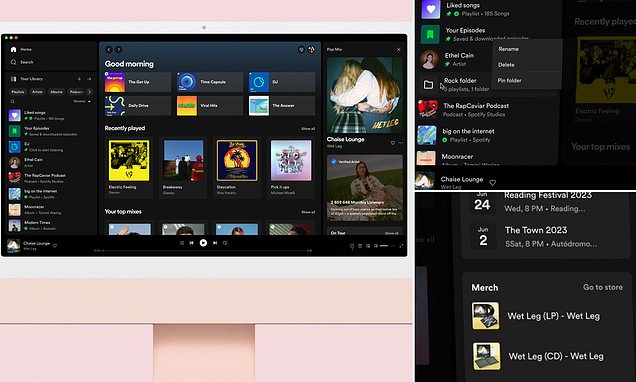
Task: Toggle shuffle in the playback controls
Action: point(181,243)
